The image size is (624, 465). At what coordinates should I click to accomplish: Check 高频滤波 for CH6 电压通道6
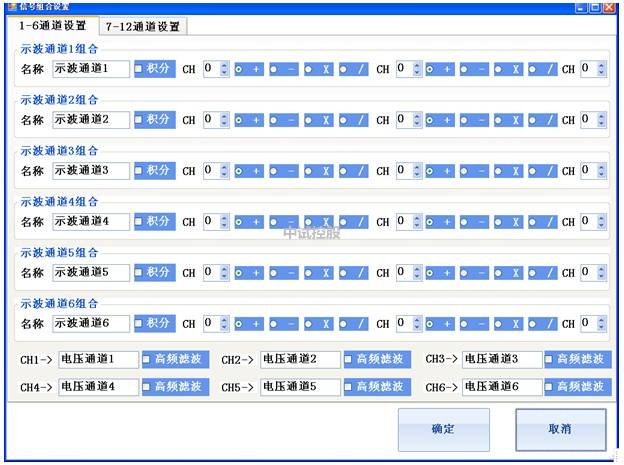[550, 386]
